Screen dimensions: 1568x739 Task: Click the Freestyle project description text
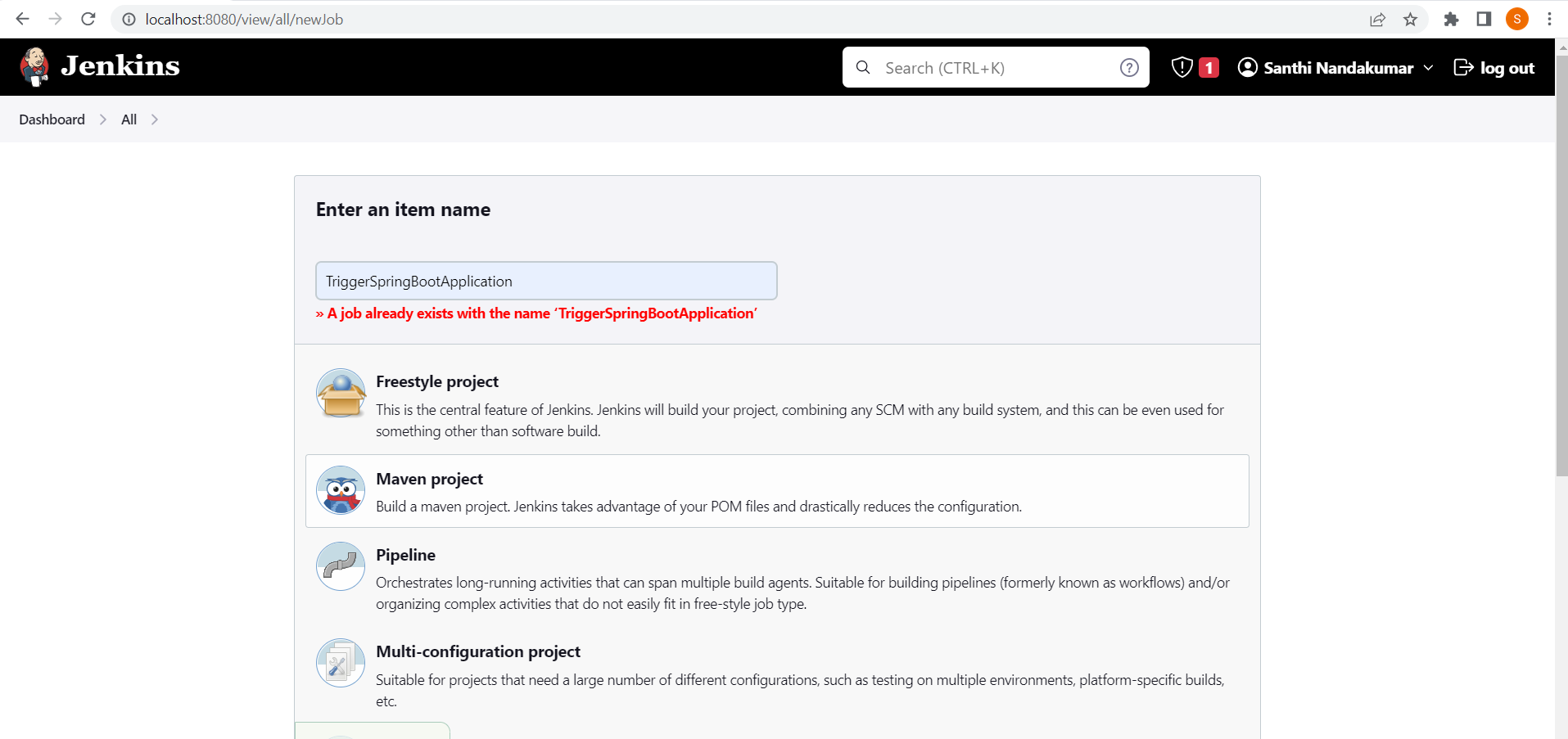point(800,421)
